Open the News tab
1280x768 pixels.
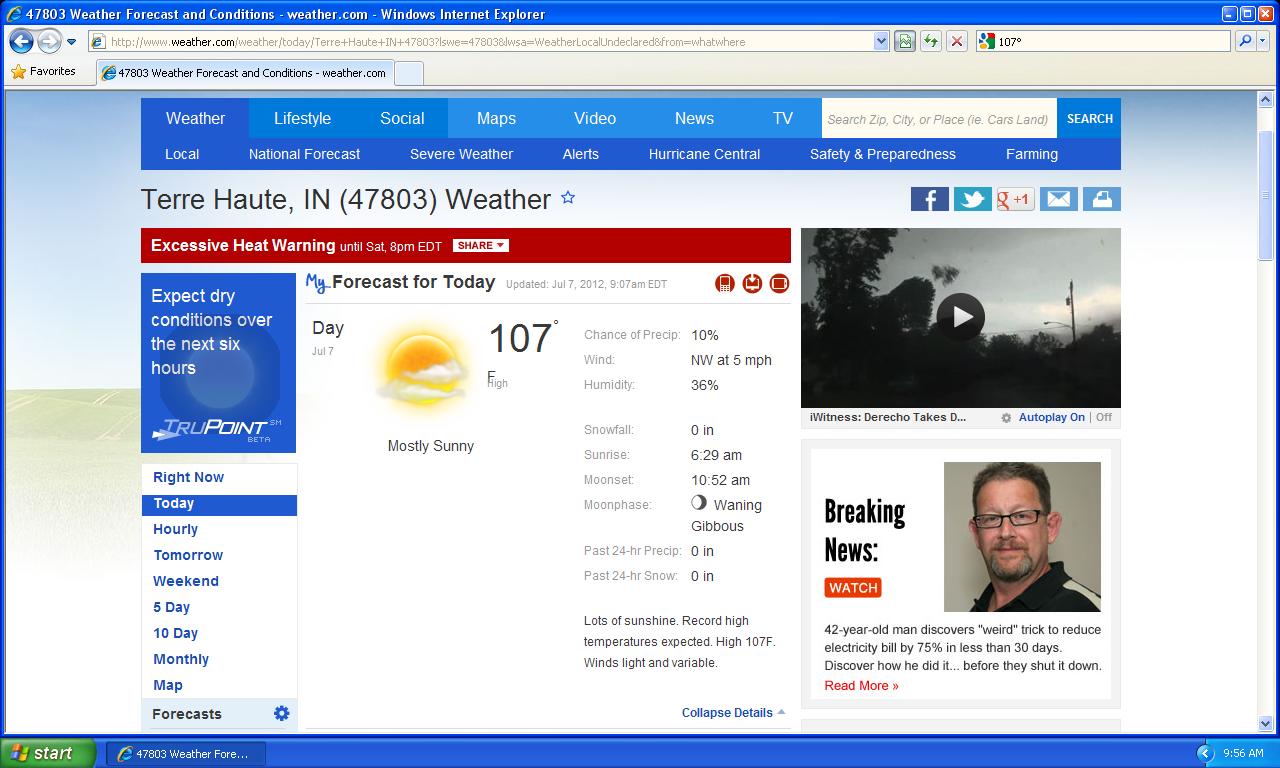694,118
